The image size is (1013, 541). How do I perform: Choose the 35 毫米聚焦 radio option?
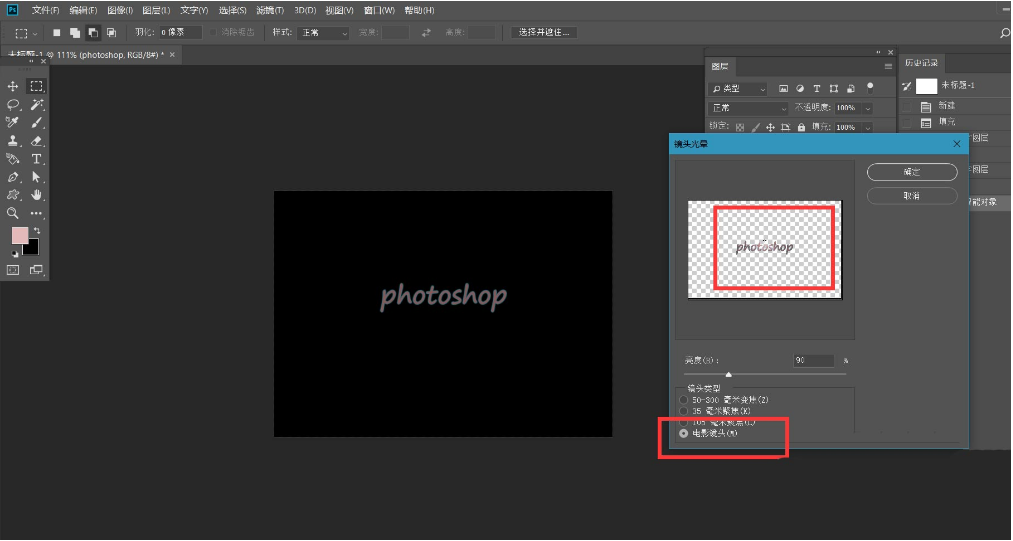point(684,411)
